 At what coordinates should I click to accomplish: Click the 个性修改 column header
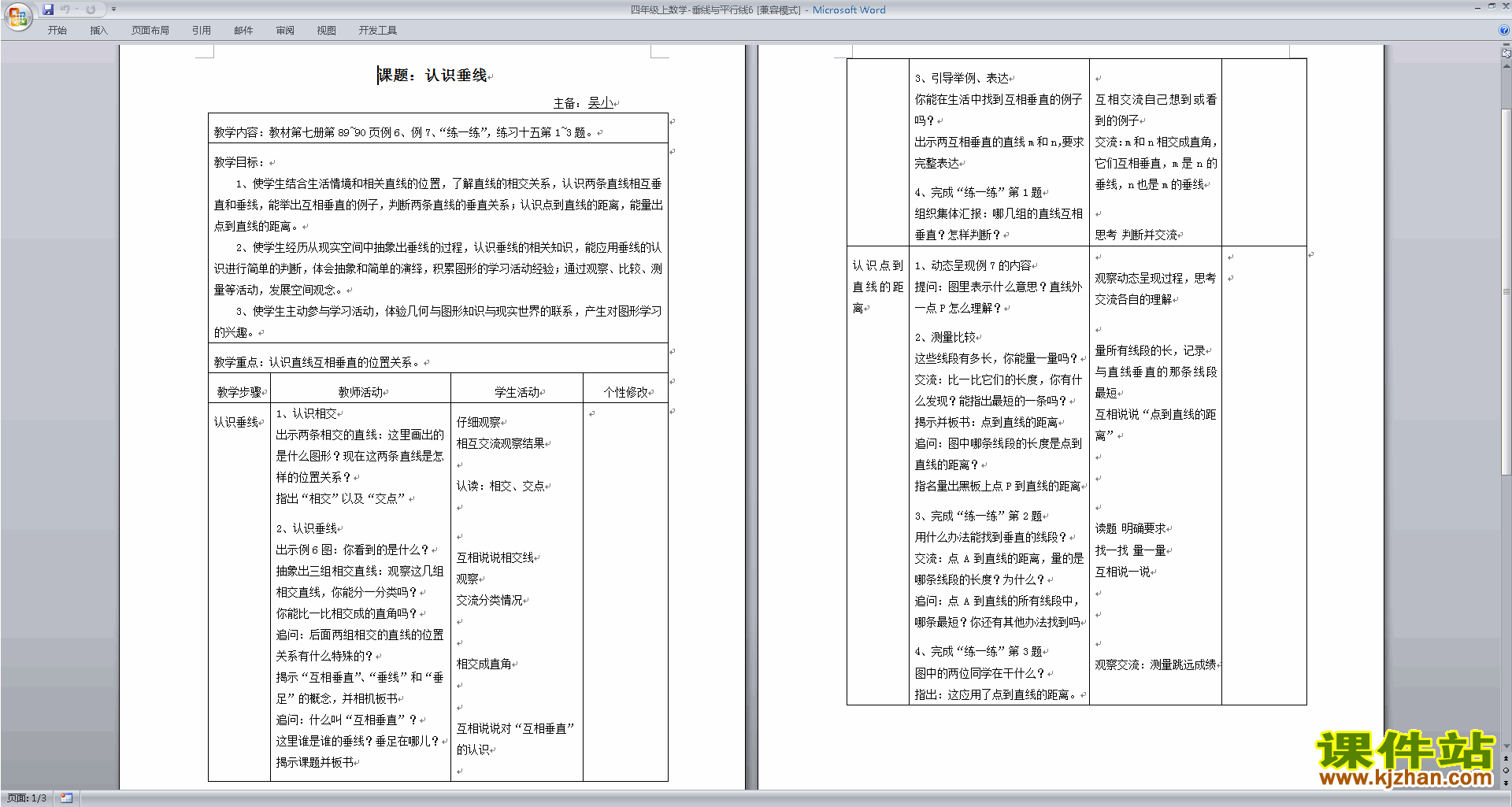pos(626,392)
